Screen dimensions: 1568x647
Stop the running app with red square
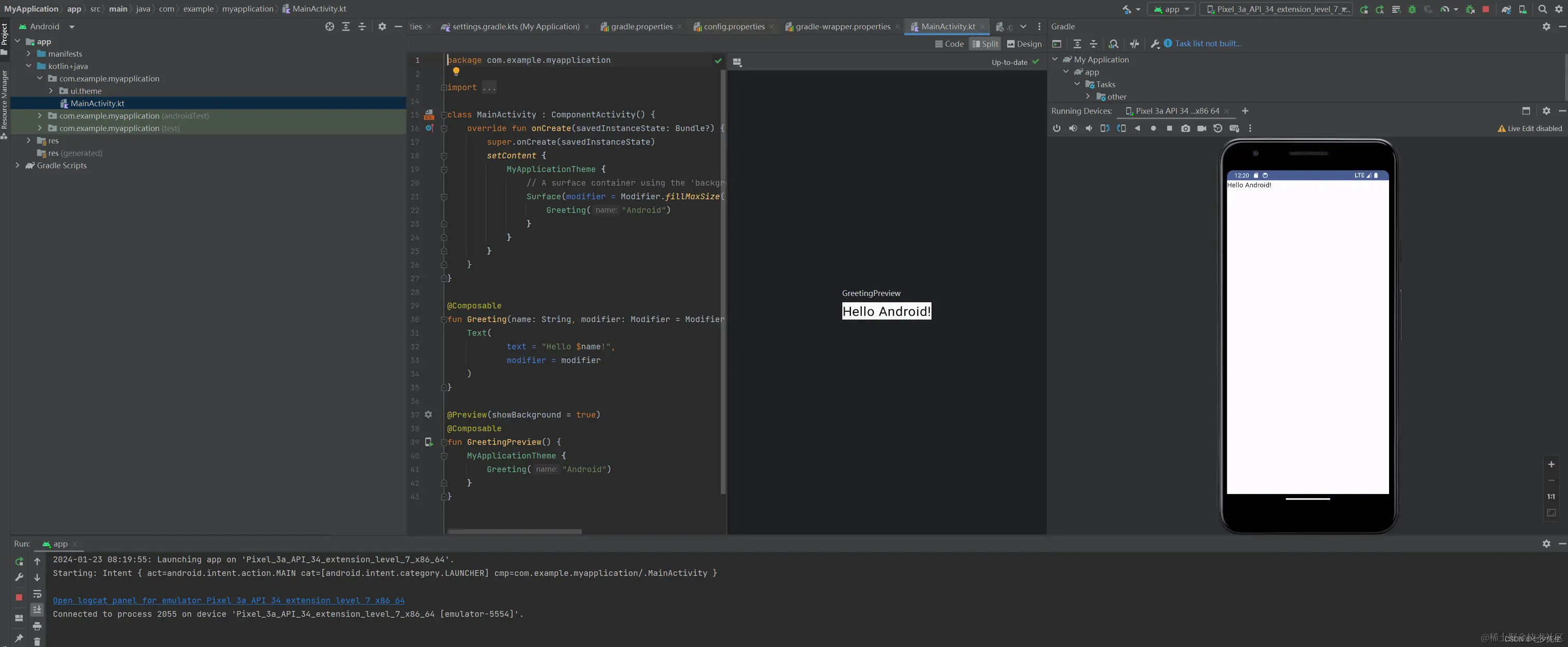point(1485,9)
